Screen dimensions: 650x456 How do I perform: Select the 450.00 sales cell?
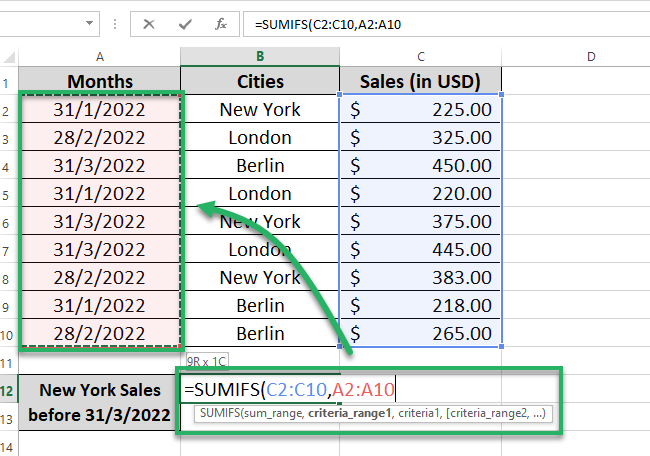click(420, 165)
